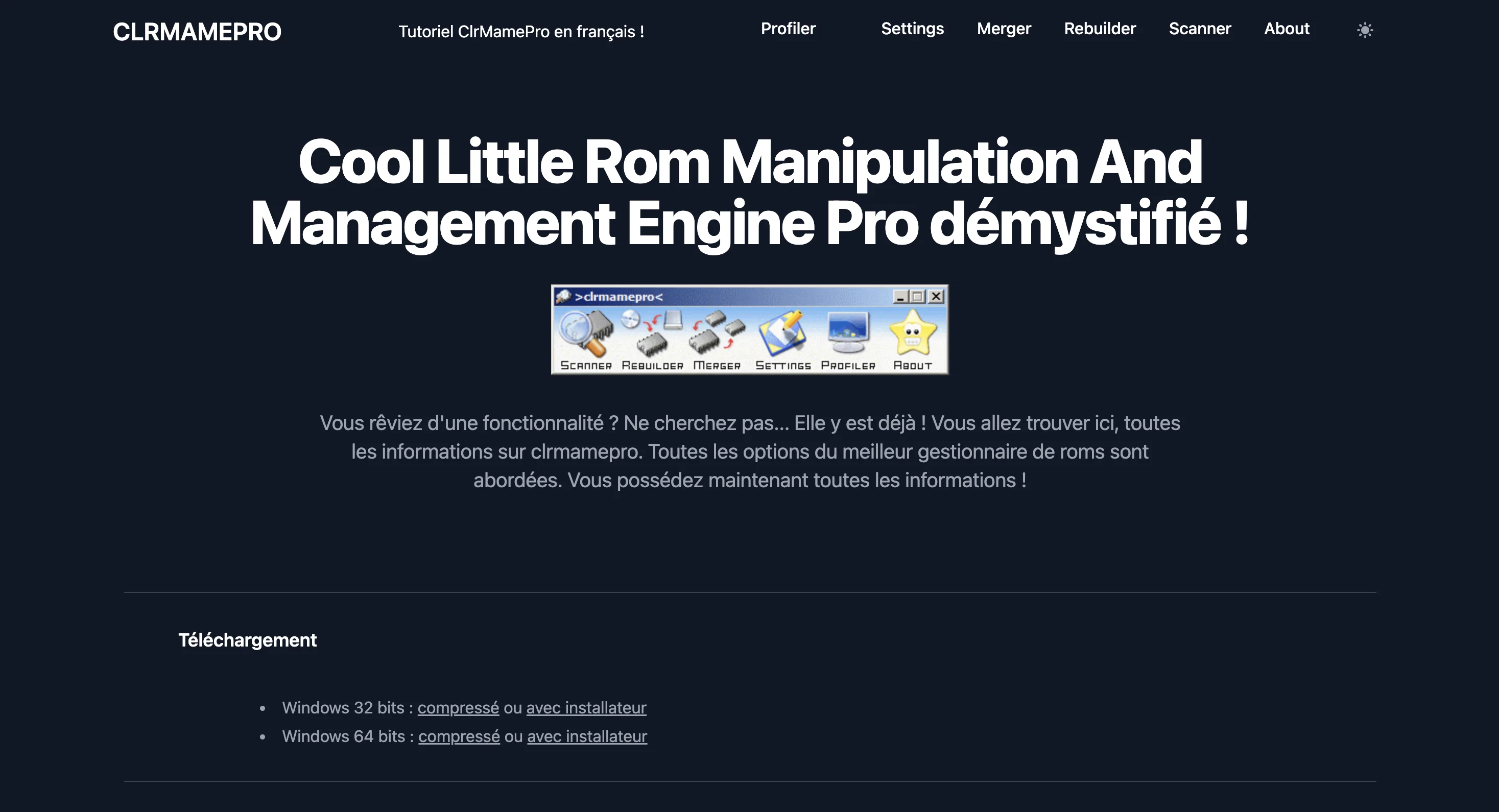Toggle the light/dark theme sun icon

(1365, 30)
